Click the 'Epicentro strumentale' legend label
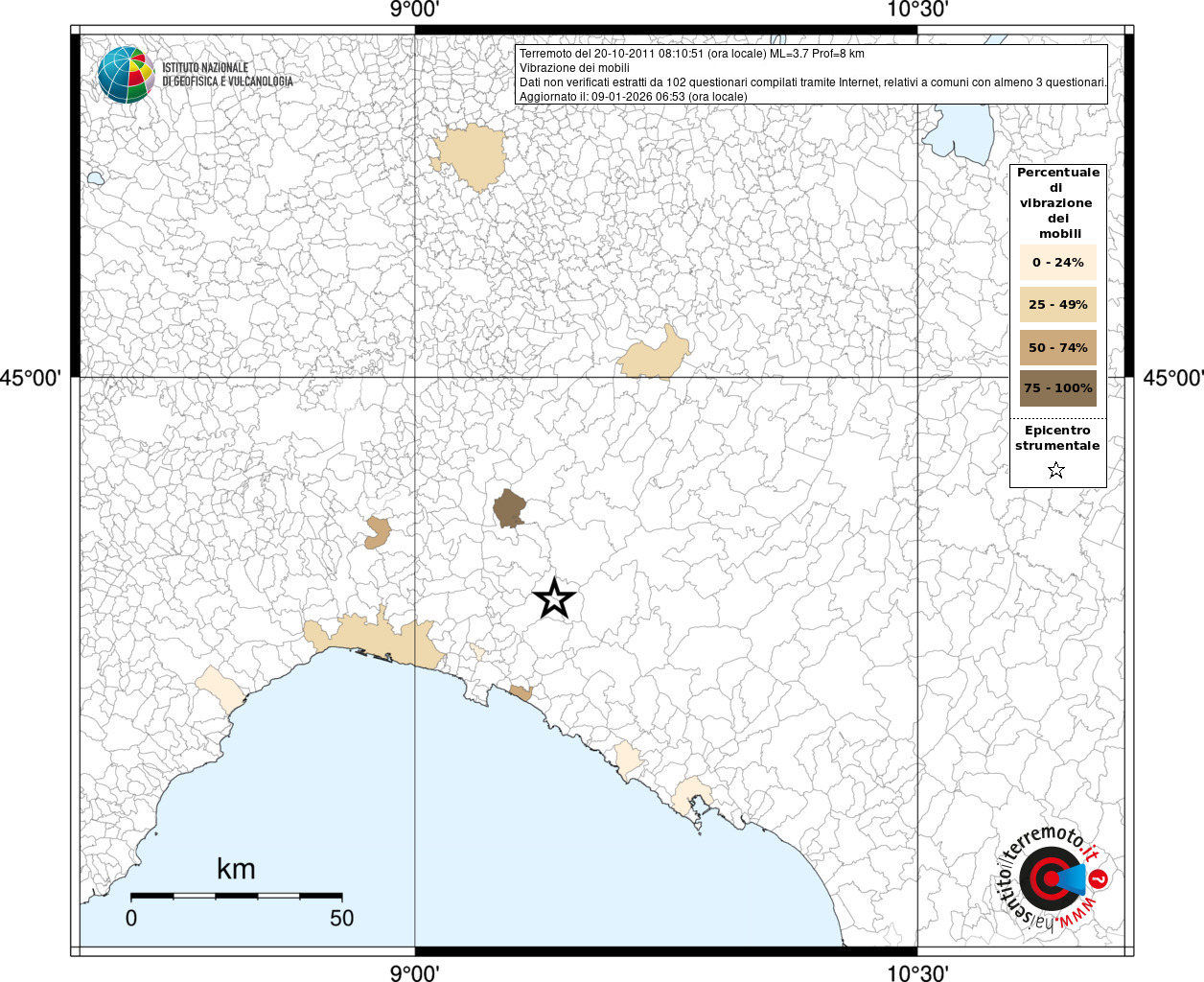 pos(1057,438)
